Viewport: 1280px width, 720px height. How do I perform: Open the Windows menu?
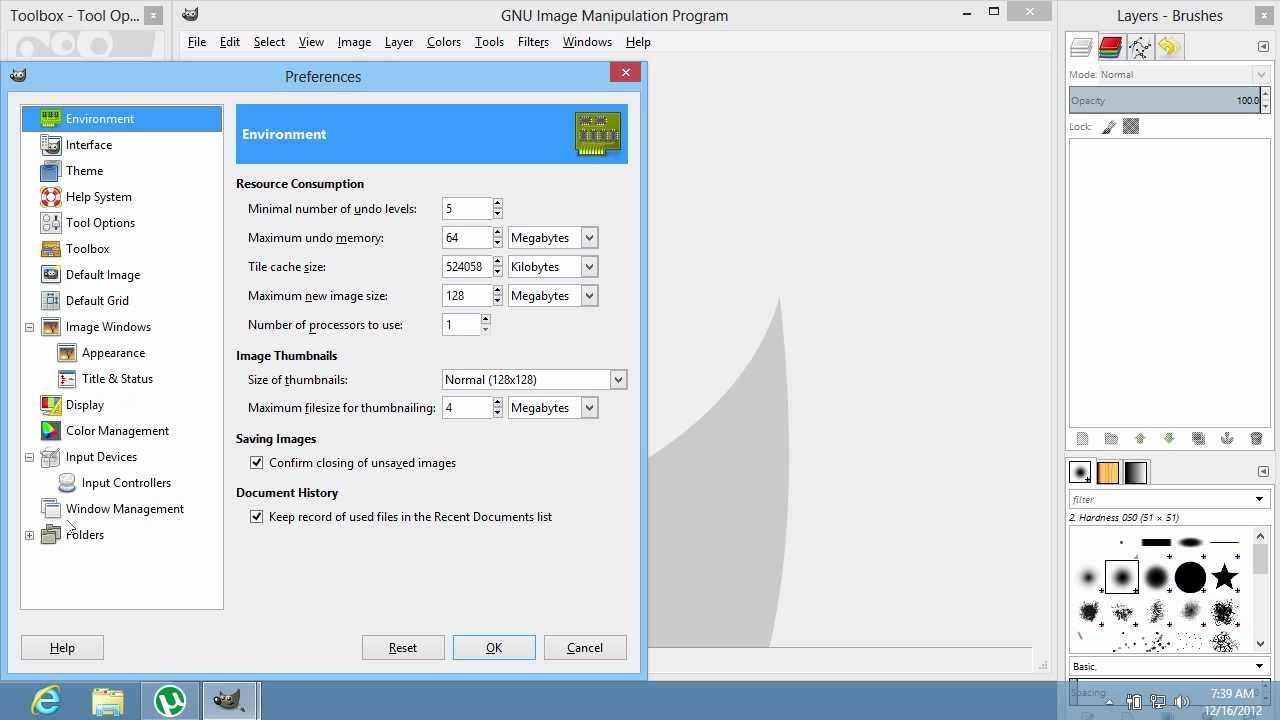(x=587, y=42)
